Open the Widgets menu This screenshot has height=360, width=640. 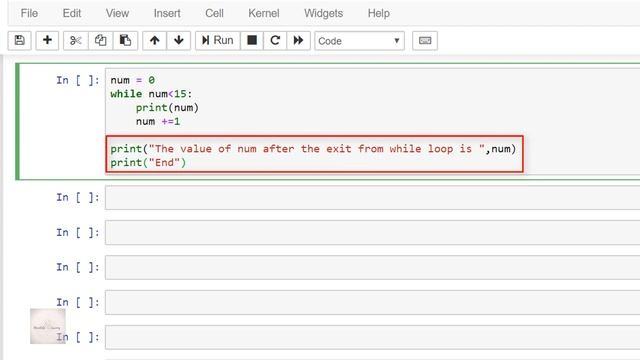(x=323, y=13)
